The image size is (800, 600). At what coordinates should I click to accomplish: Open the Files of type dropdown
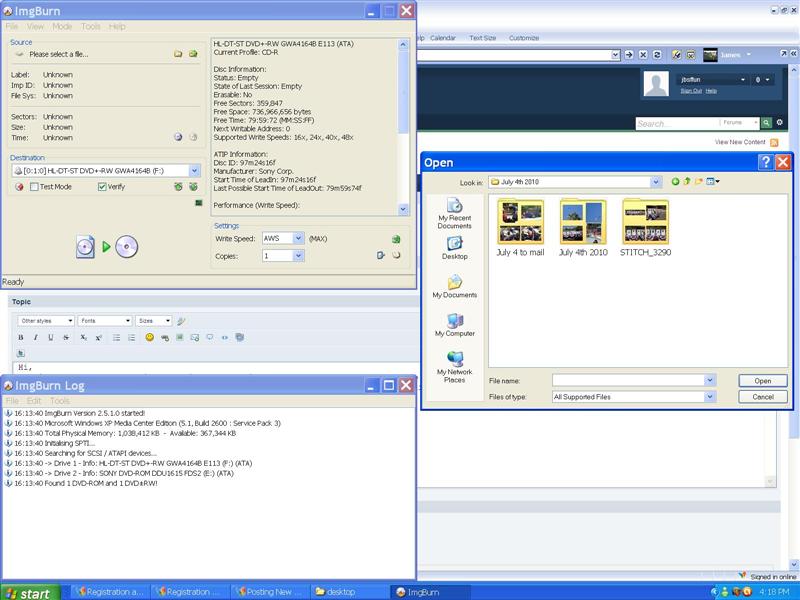pyautogui.click(x=710, y=396)
